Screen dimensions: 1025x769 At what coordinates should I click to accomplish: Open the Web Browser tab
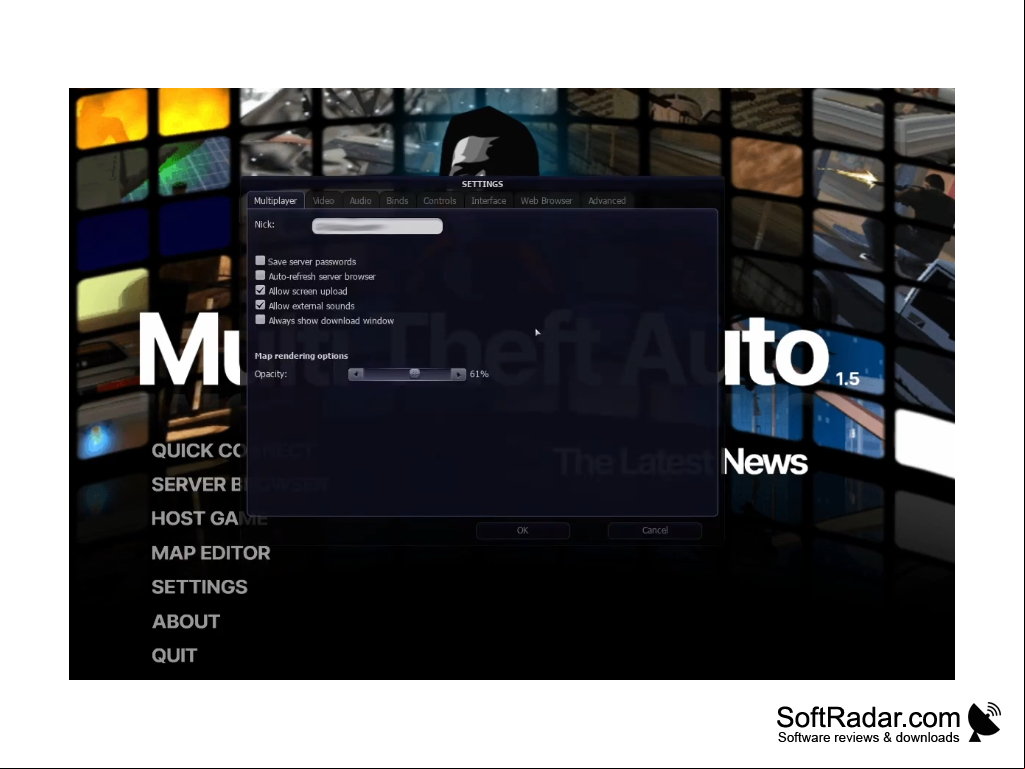[x=546, y=201]
